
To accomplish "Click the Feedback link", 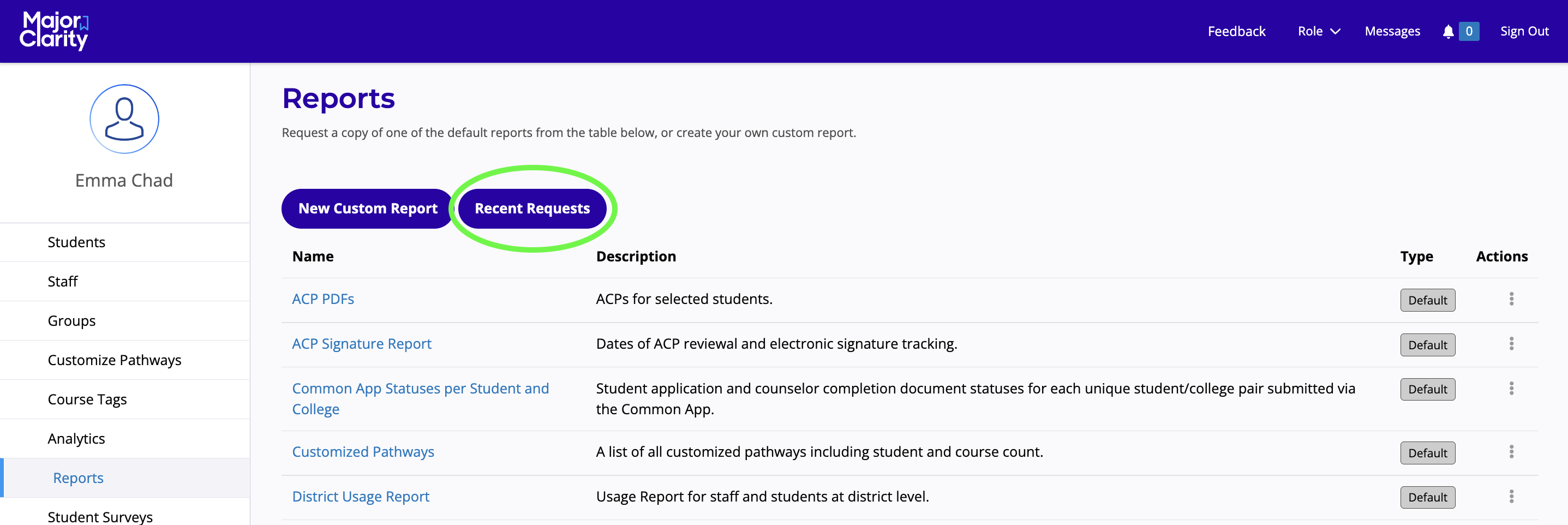I will tap(1236, 32).
